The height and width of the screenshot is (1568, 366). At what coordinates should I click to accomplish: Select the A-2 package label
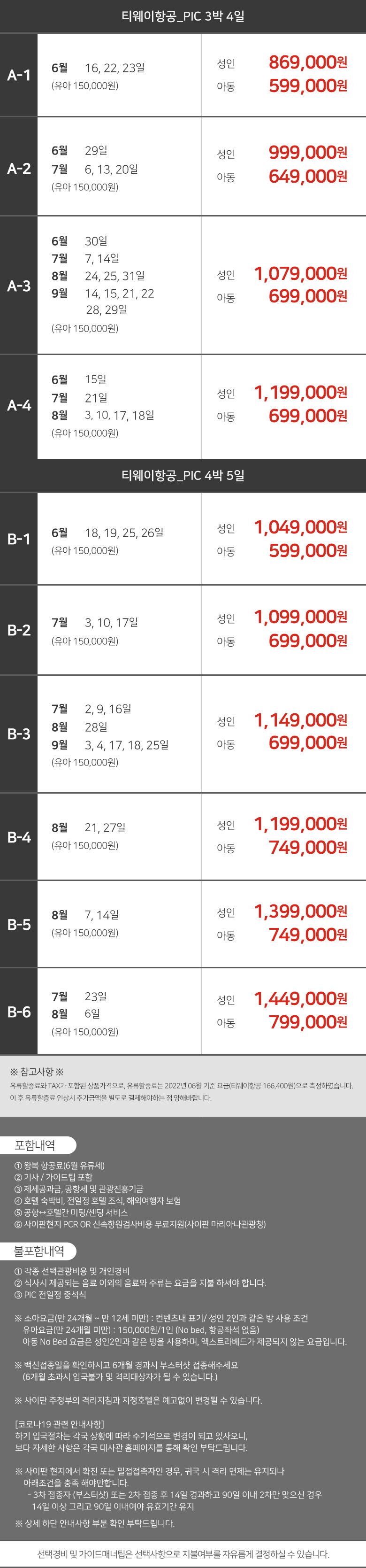point(19,169)
